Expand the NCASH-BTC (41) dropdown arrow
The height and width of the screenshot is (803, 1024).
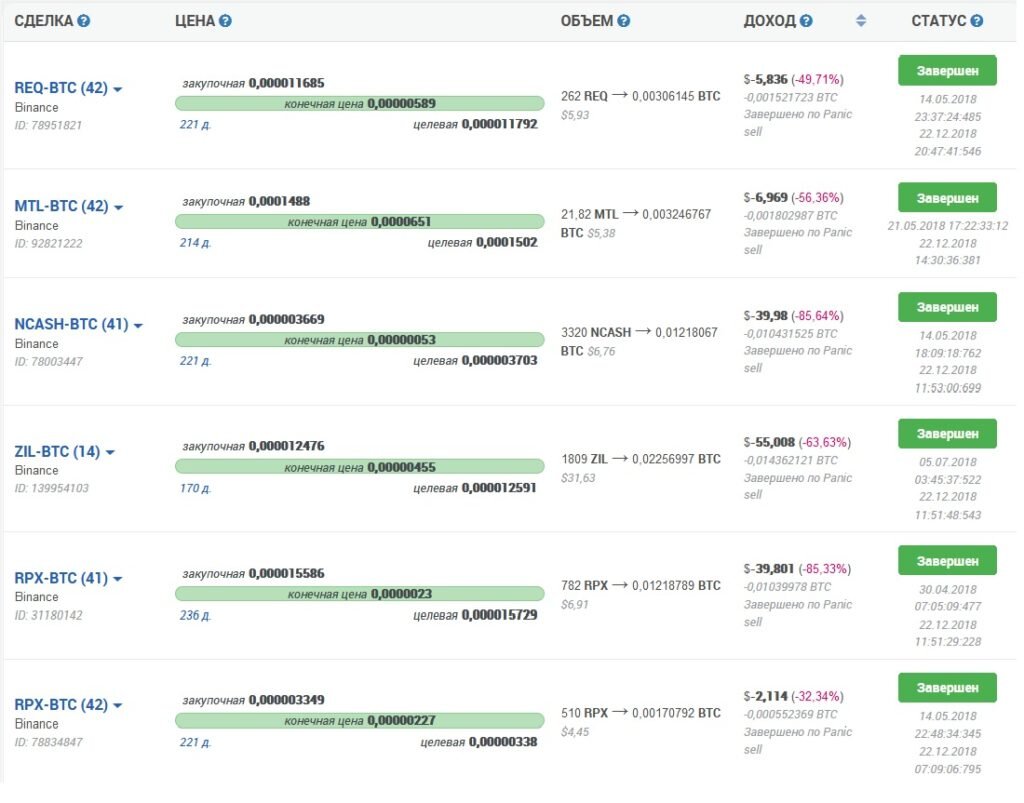[x=138, y=326]
